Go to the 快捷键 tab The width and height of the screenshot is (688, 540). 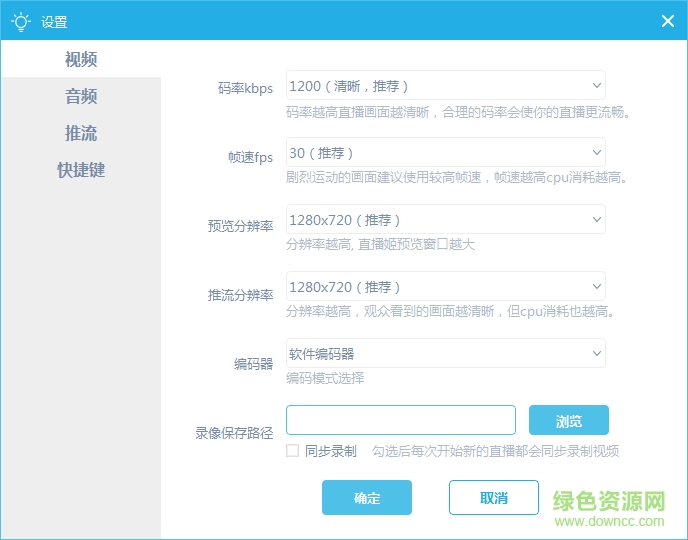(x=81, y=170)
